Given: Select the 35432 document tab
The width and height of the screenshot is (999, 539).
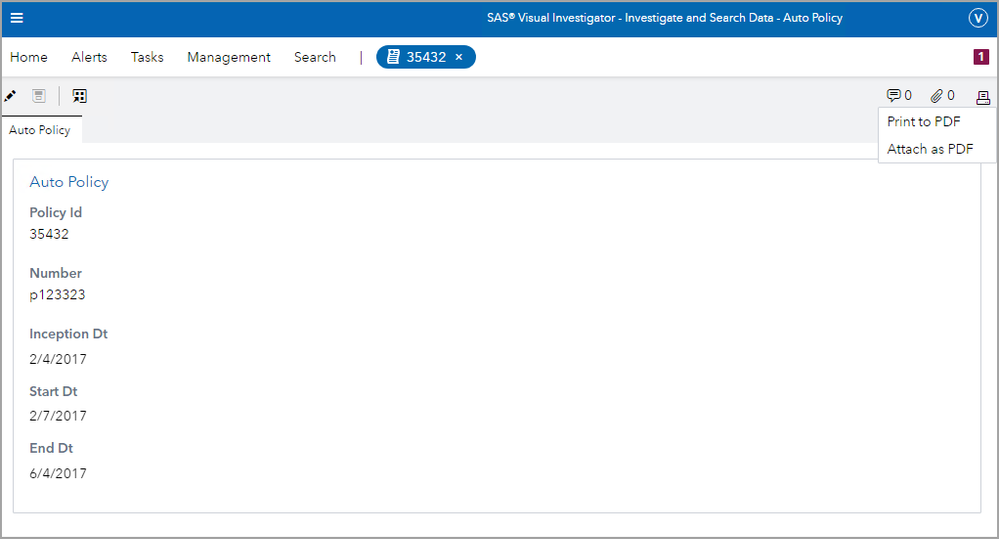Looking at the screenshot, I should [420, 57].
